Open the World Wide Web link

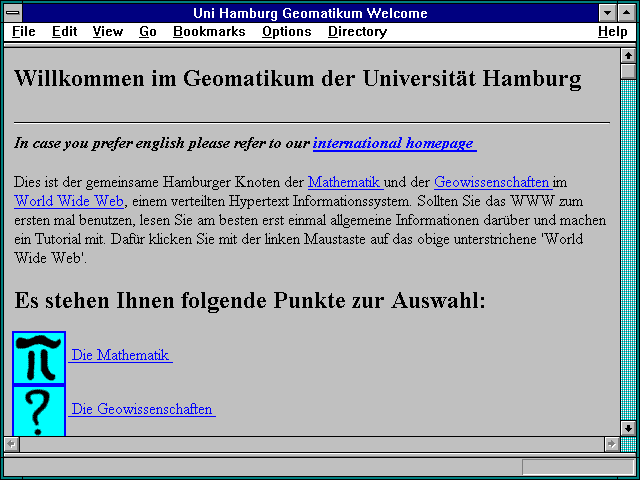click(x=69, y=201)
